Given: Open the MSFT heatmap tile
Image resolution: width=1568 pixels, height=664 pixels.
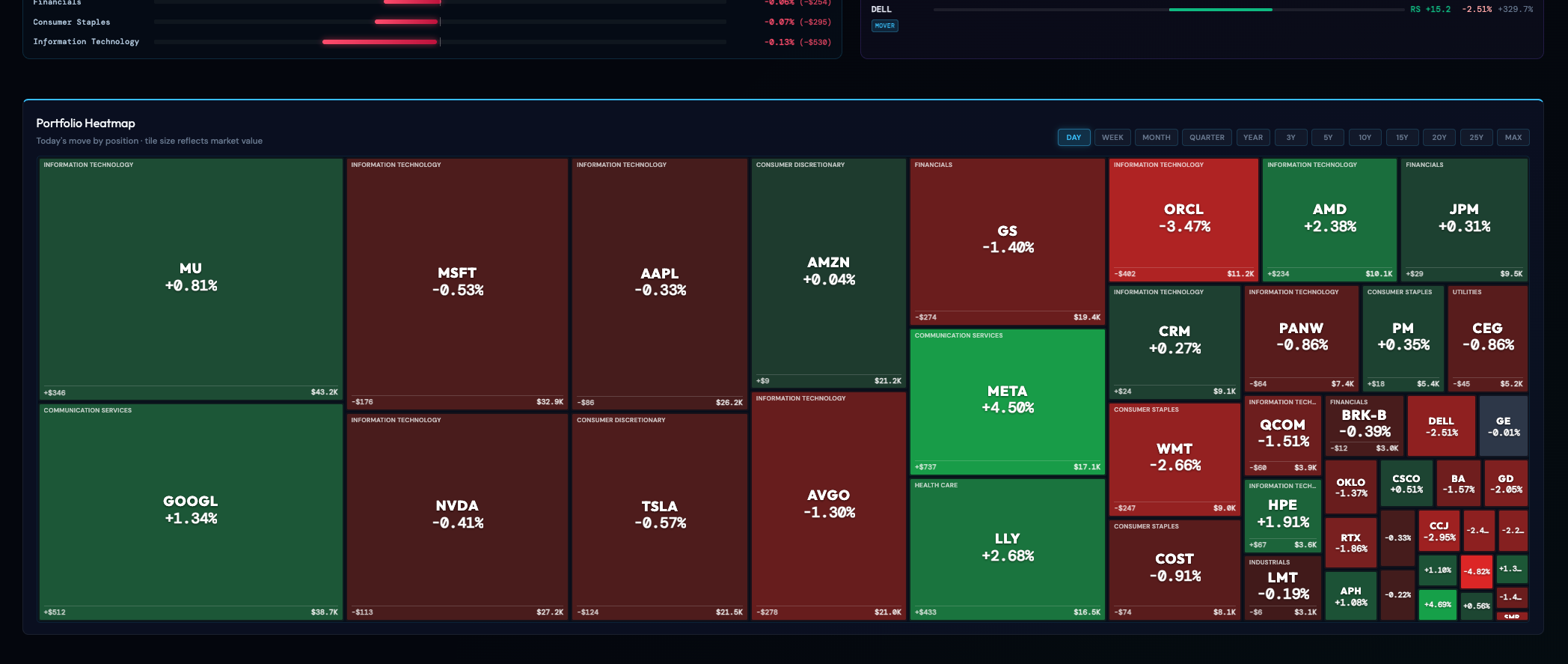Looking at the screenshot, I should pyautogui.click(x=457, y=283).
